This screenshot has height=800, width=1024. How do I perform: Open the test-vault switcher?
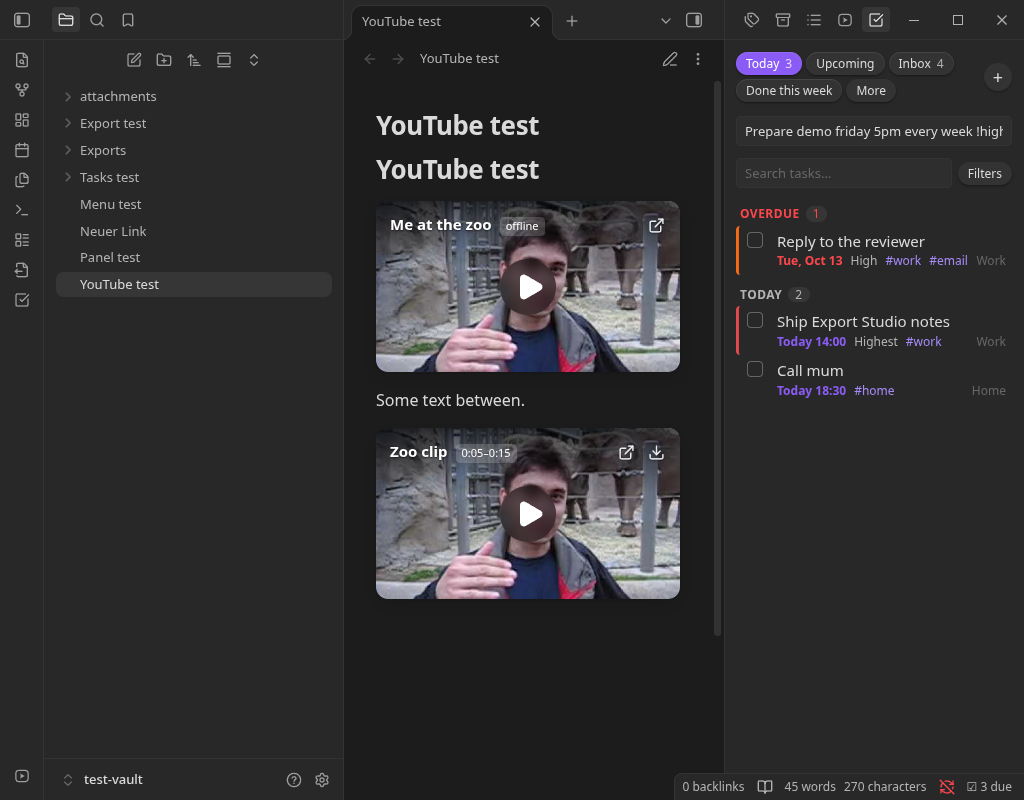[x=103, y=780]
